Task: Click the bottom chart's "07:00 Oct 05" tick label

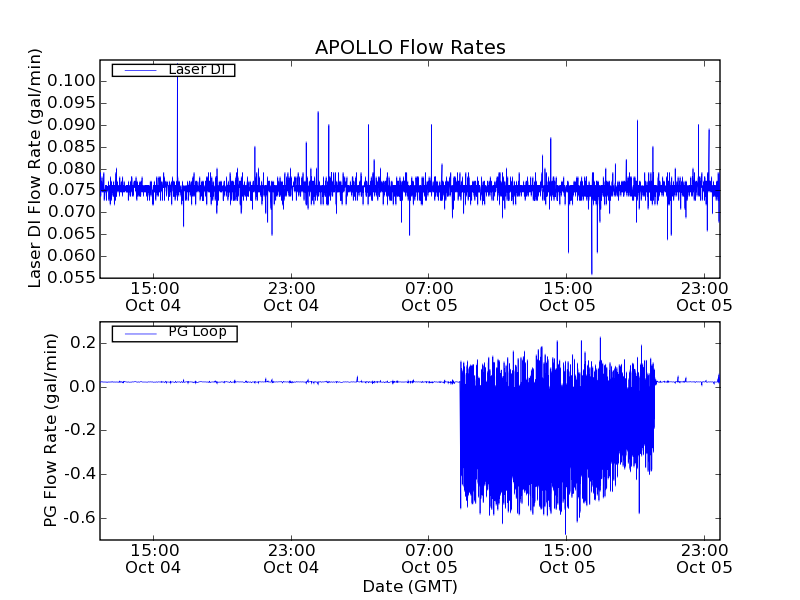Action: pyautogui.click(x=429, y=559)
